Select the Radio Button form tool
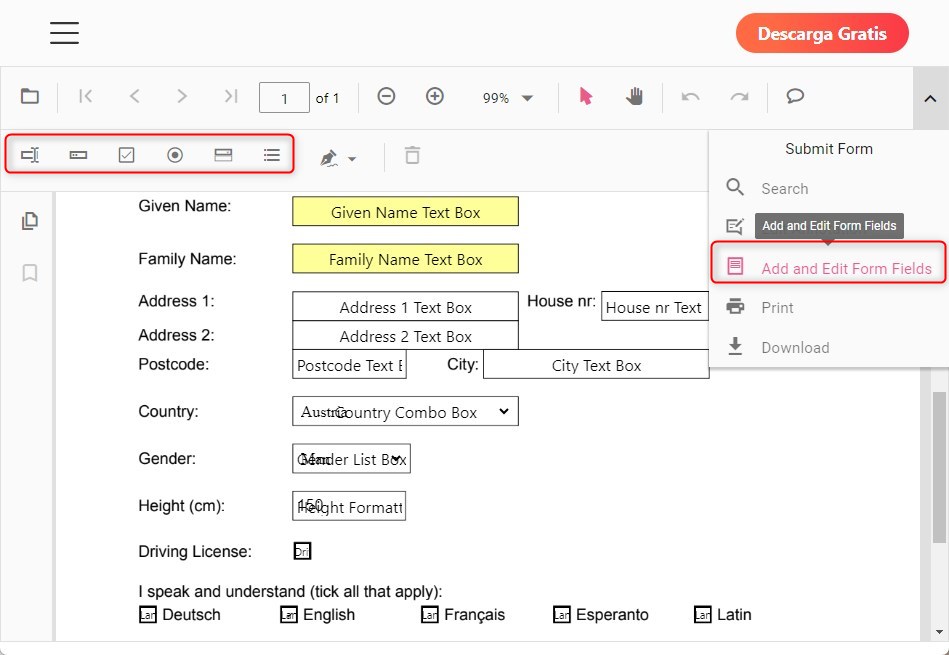Screen dimensions: 949x655 click(174, 154)
